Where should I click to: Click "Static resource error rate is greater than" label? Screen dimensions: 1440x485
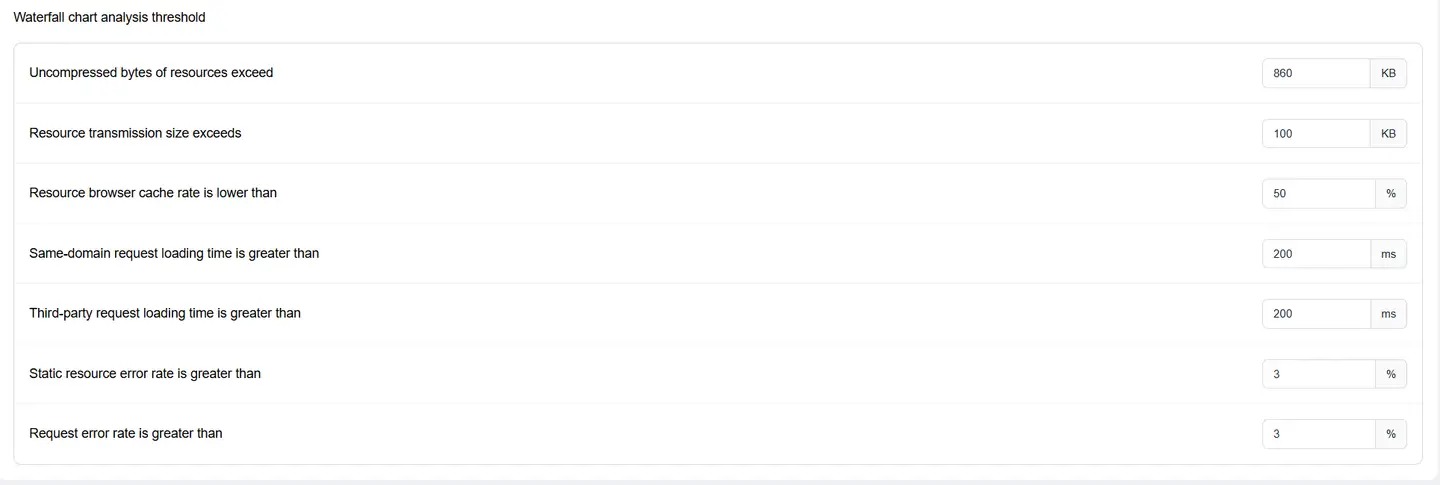(145, 374)
